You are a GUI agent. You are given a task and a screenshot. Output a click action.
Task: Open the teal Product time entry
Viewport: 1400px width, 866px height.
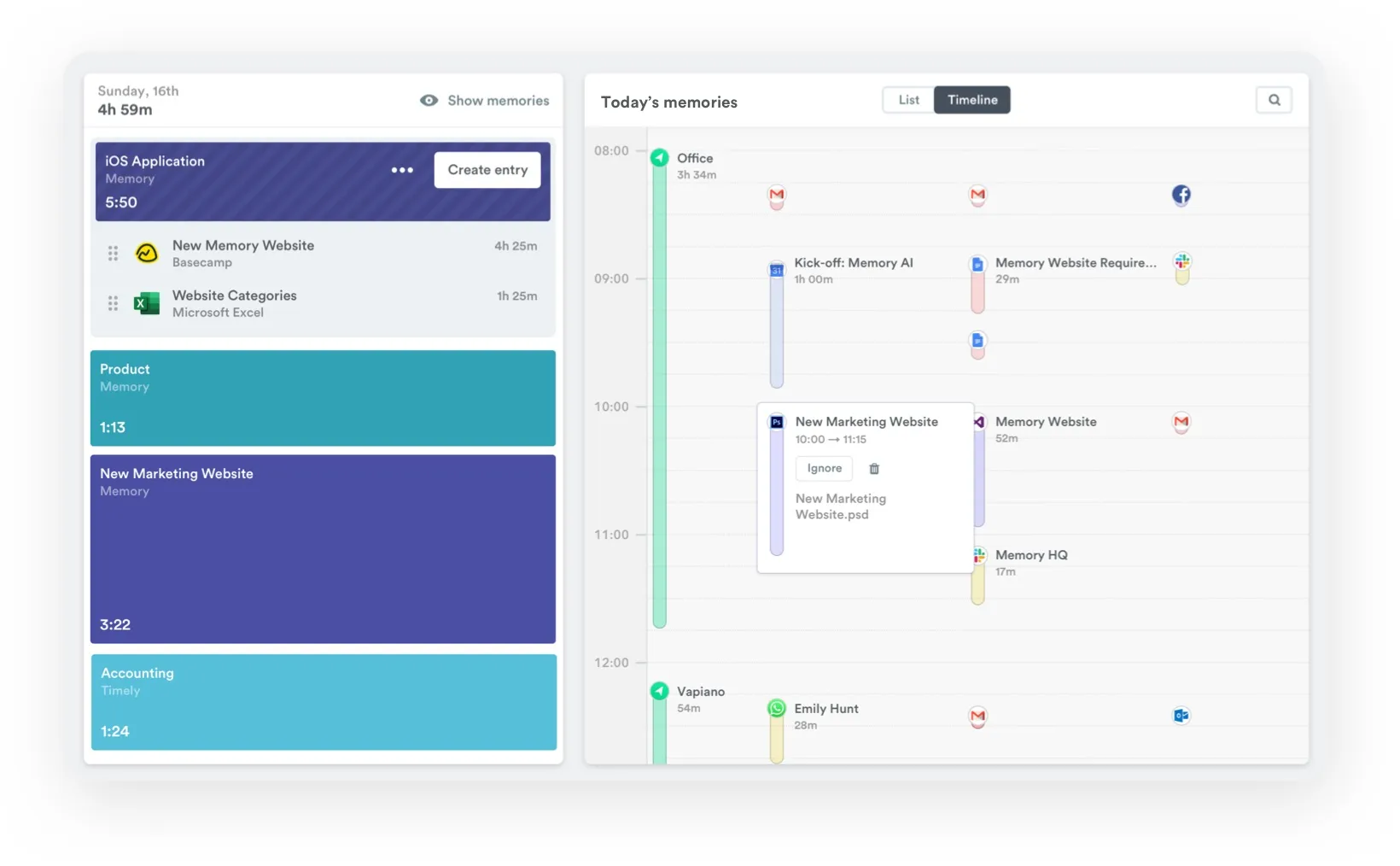pyautogui.click(x=323, y=398)
